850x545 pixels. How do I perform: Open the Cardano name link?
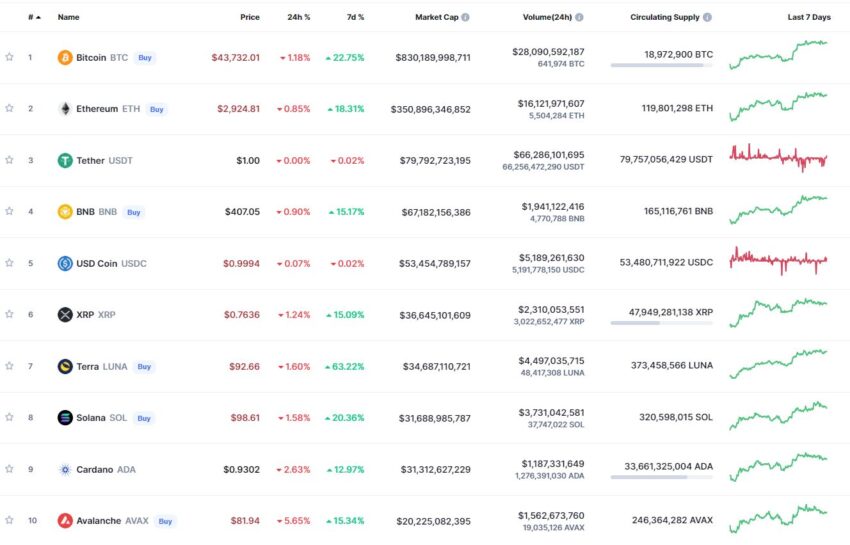point(94,470)
